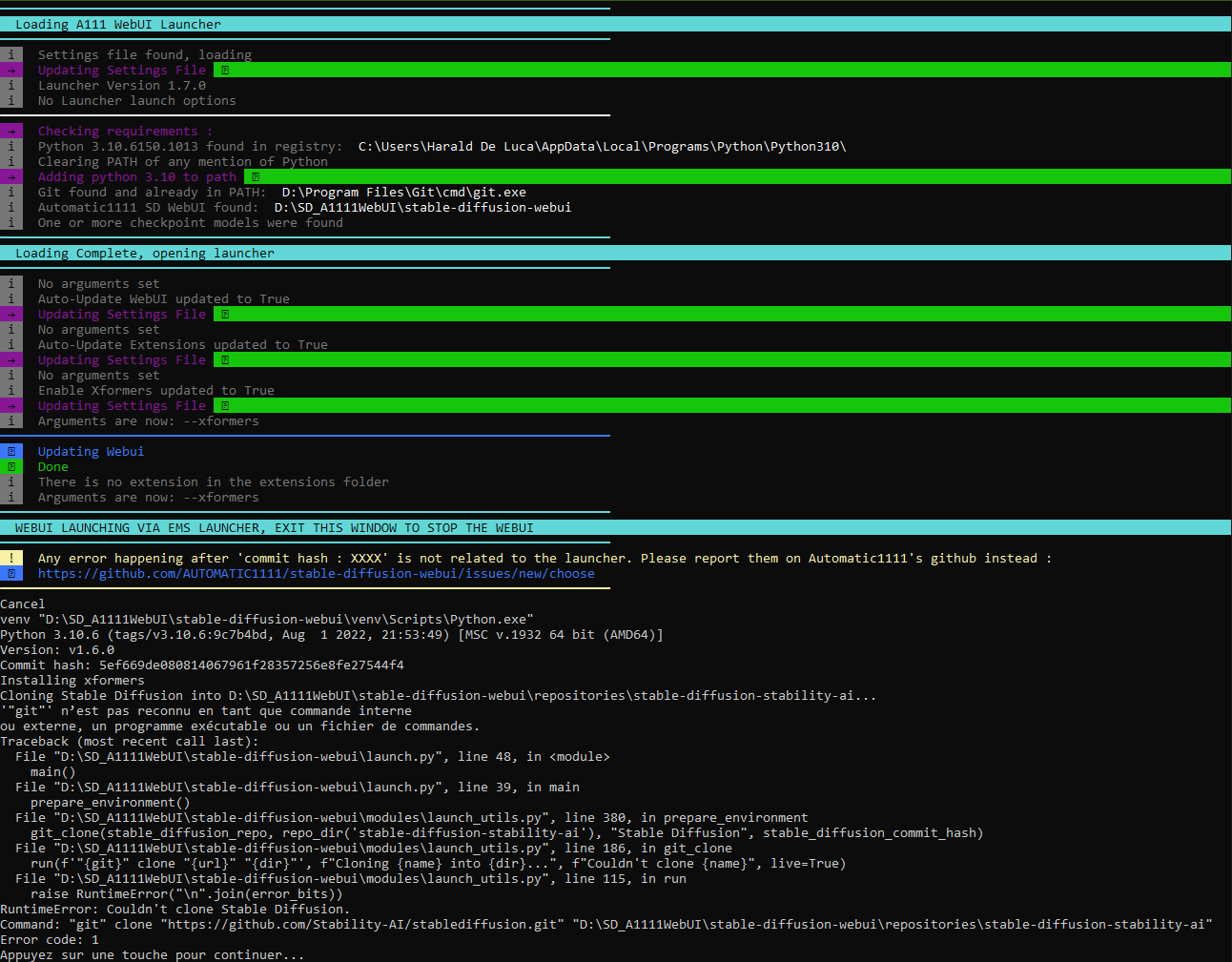1232x962 pixels.
Task: Click the info icon beside "Git found and already in PATH"
Action: (11, 192)
